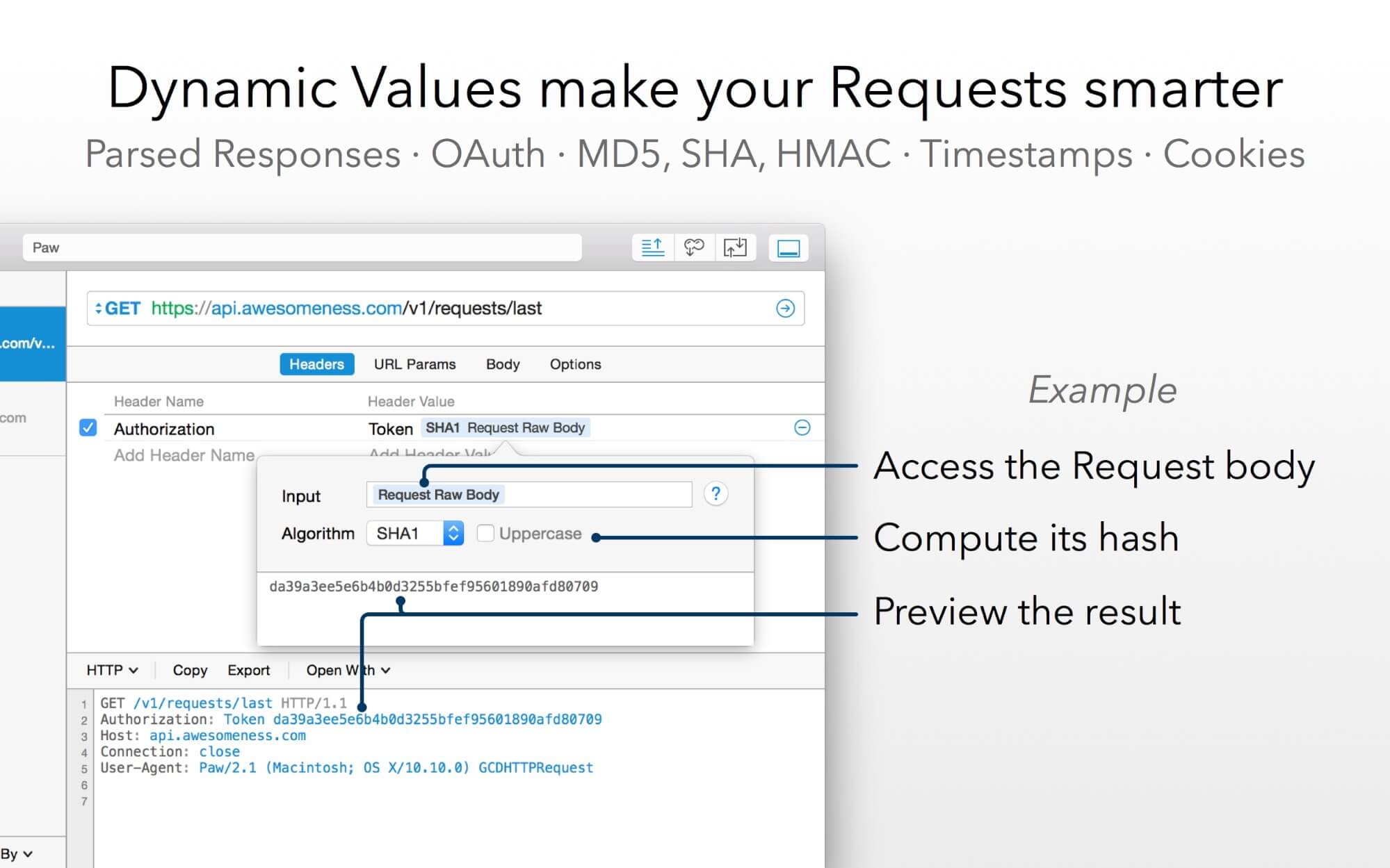
Task: Expand the HTTP format dropdown
Action: [x=112, y=670]
